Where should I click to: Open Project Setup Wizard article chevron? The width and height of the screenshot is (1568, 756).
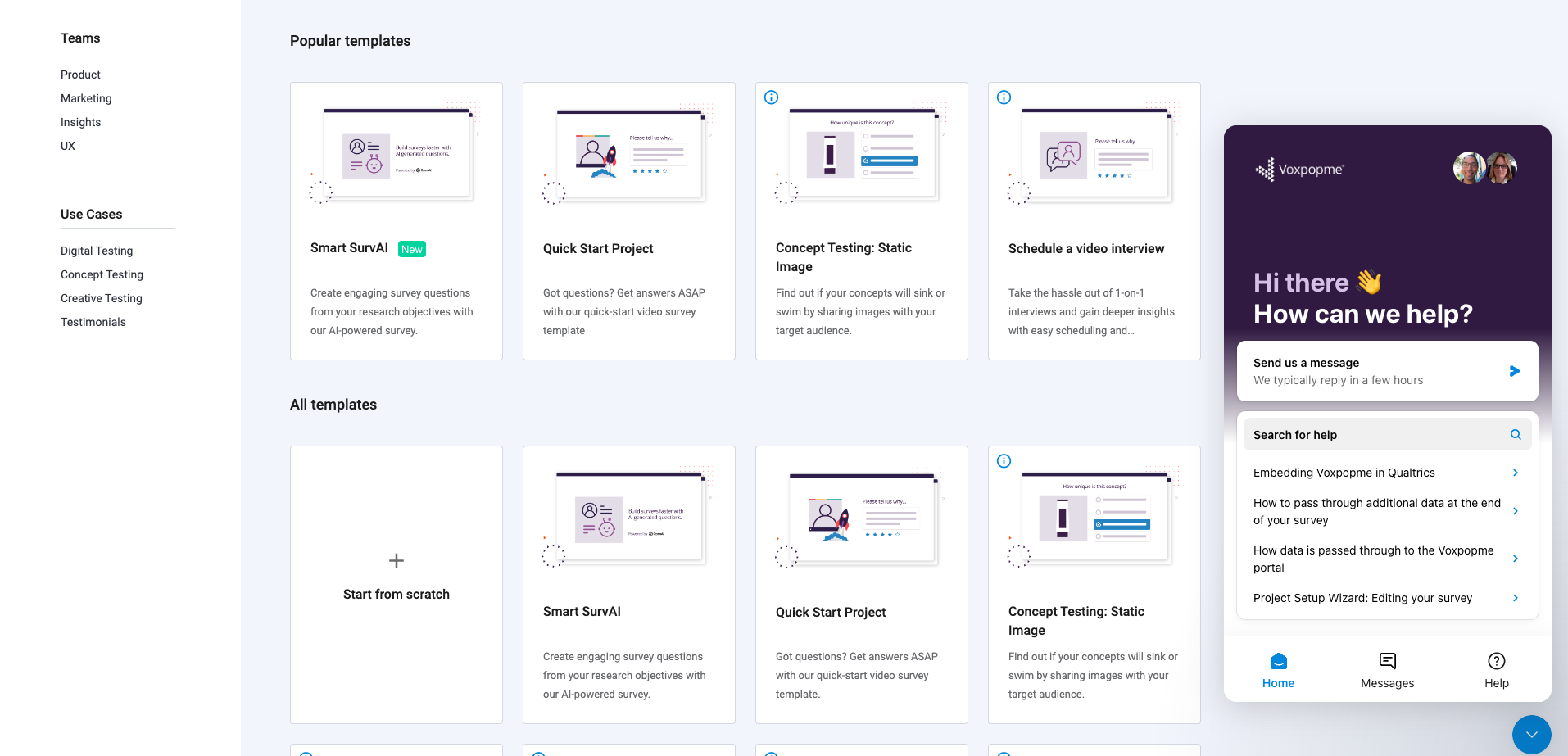[x=1516, y=598]
